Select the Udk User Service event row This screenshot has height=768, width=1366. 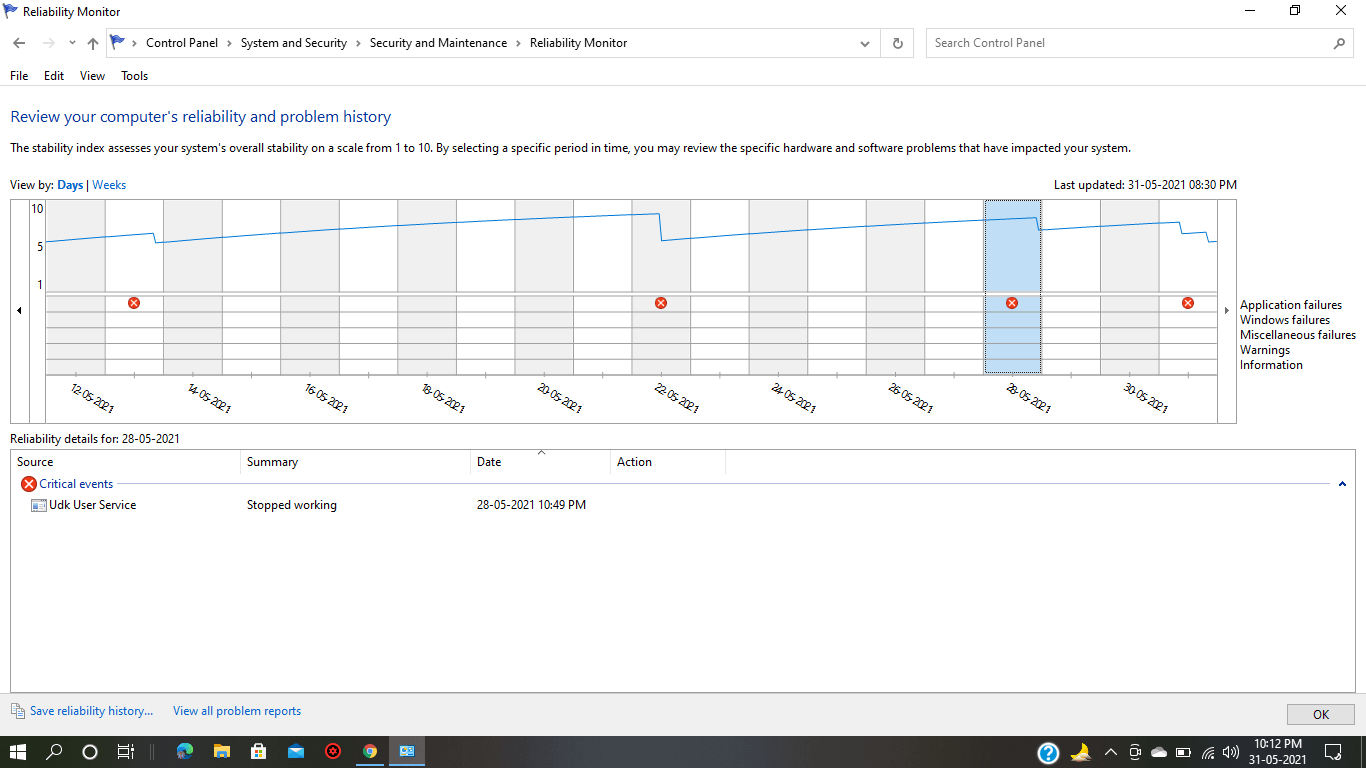pyautogui.click(x=682, y=505)
